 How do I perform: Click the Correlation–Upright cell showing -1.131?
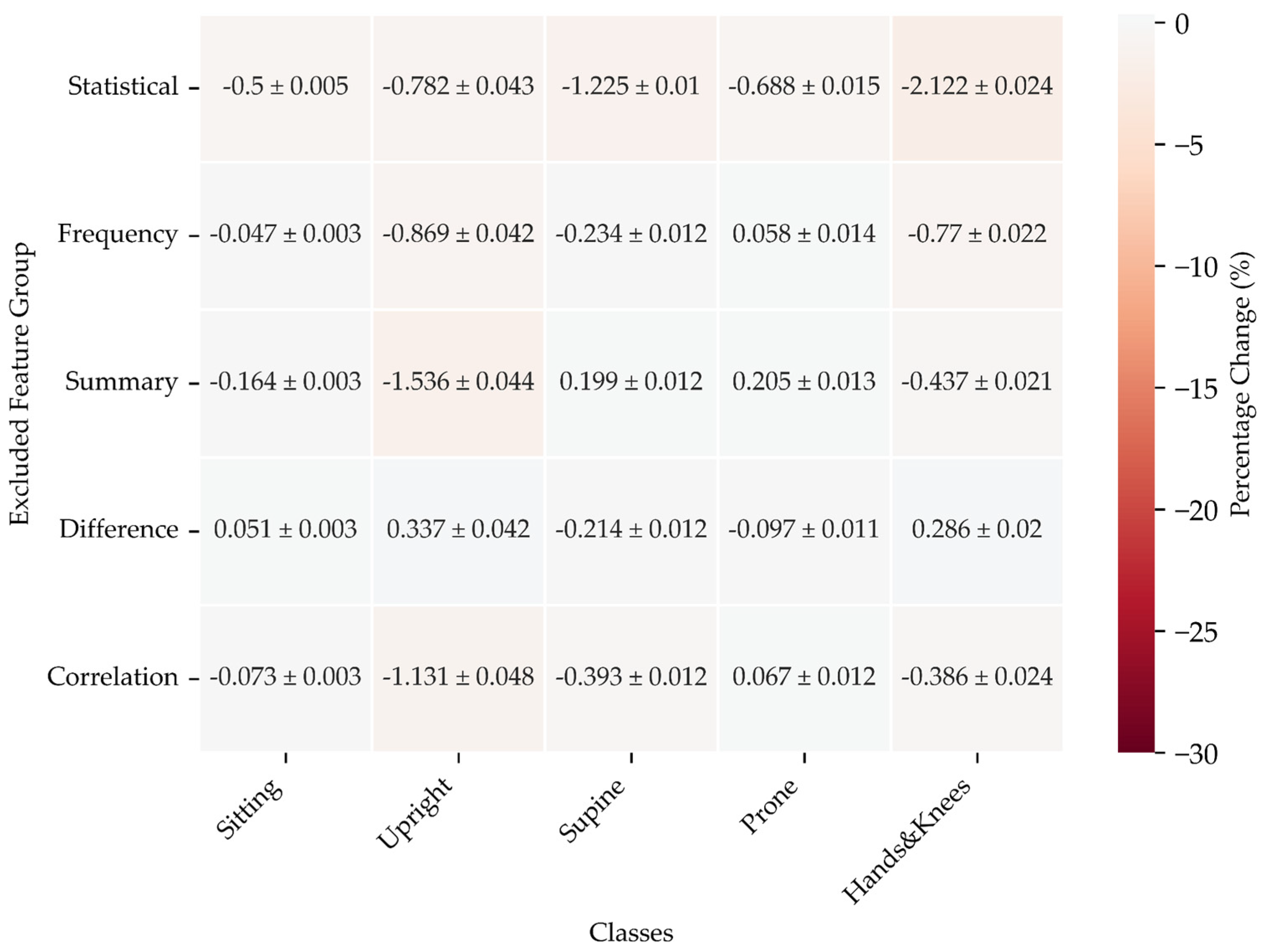[458, 677]
